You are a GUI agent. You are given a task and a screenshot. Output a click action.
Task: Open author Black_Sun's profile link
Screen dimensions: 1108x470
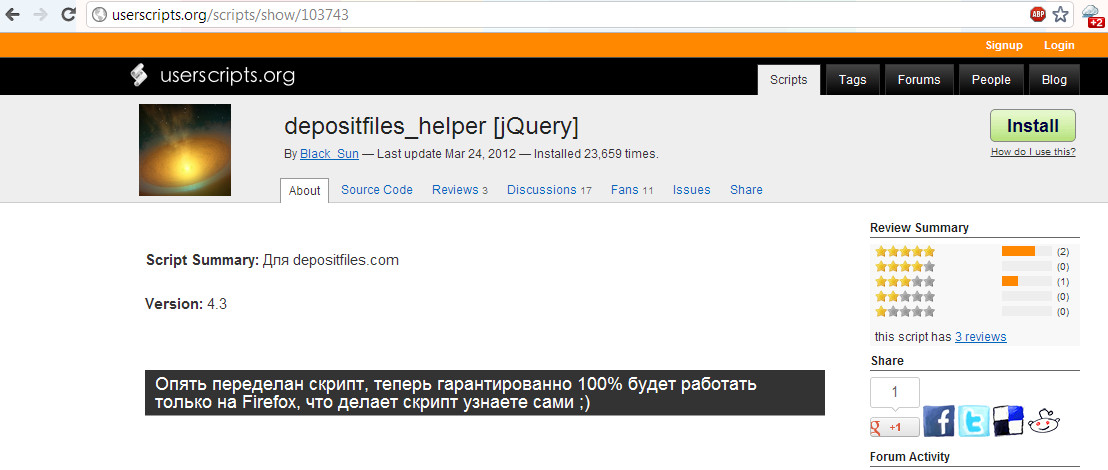pos(329,153)
